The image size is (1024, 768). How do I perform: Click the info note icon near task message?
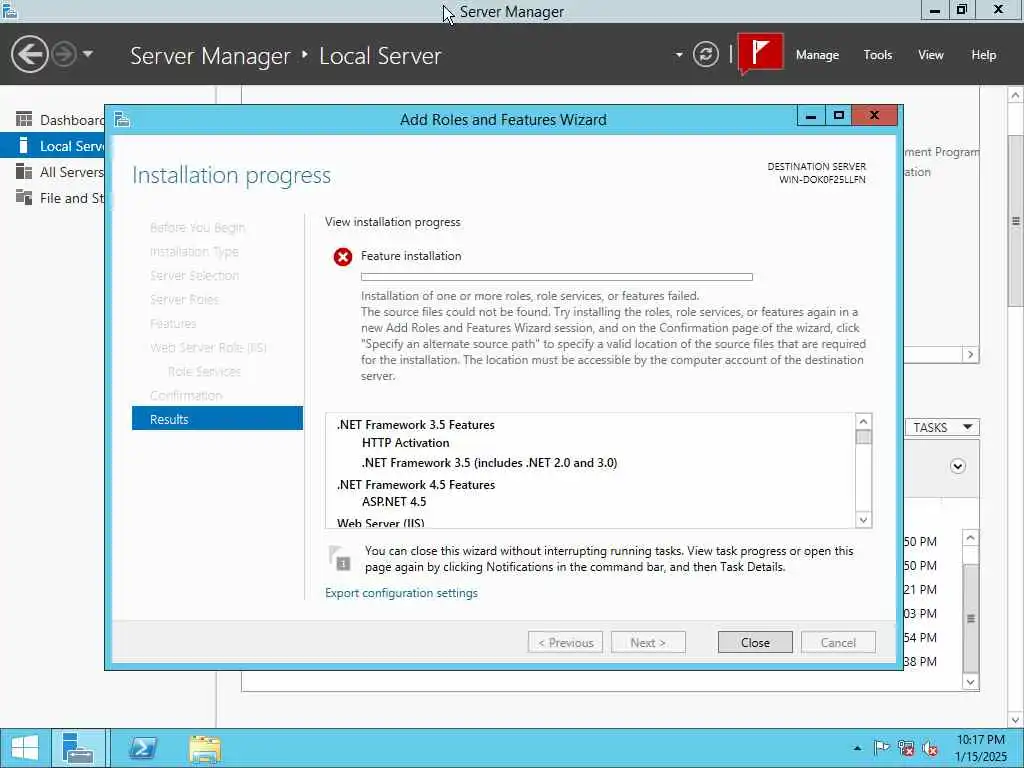coord(340,558)
